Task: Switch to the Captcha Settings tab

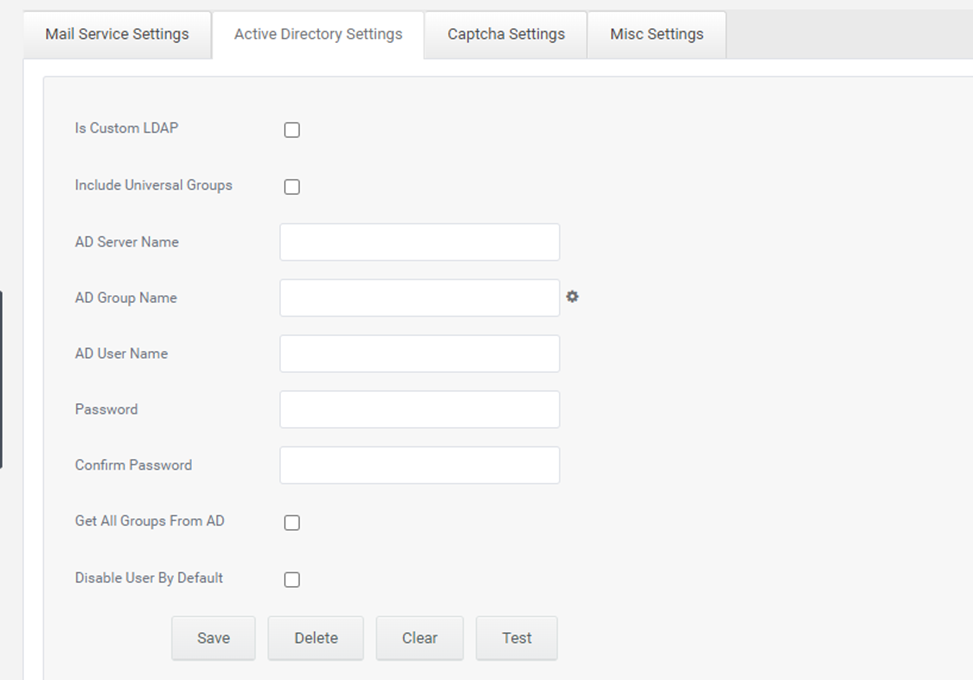Action: 506,35
